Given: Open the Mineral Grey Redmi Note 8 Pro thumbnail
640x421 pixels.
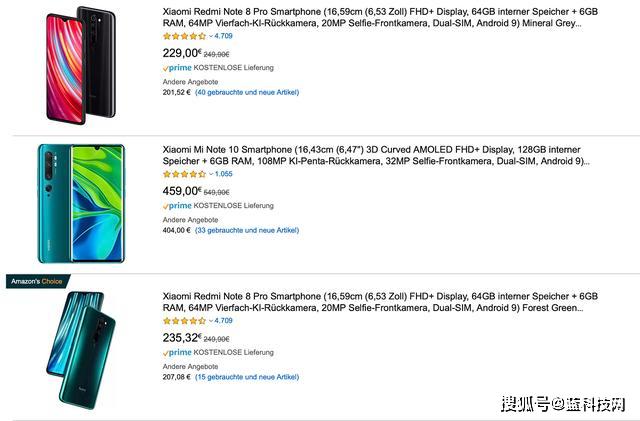Looking at the screenshot, I should pyautogui.click(x=81, y=59).
